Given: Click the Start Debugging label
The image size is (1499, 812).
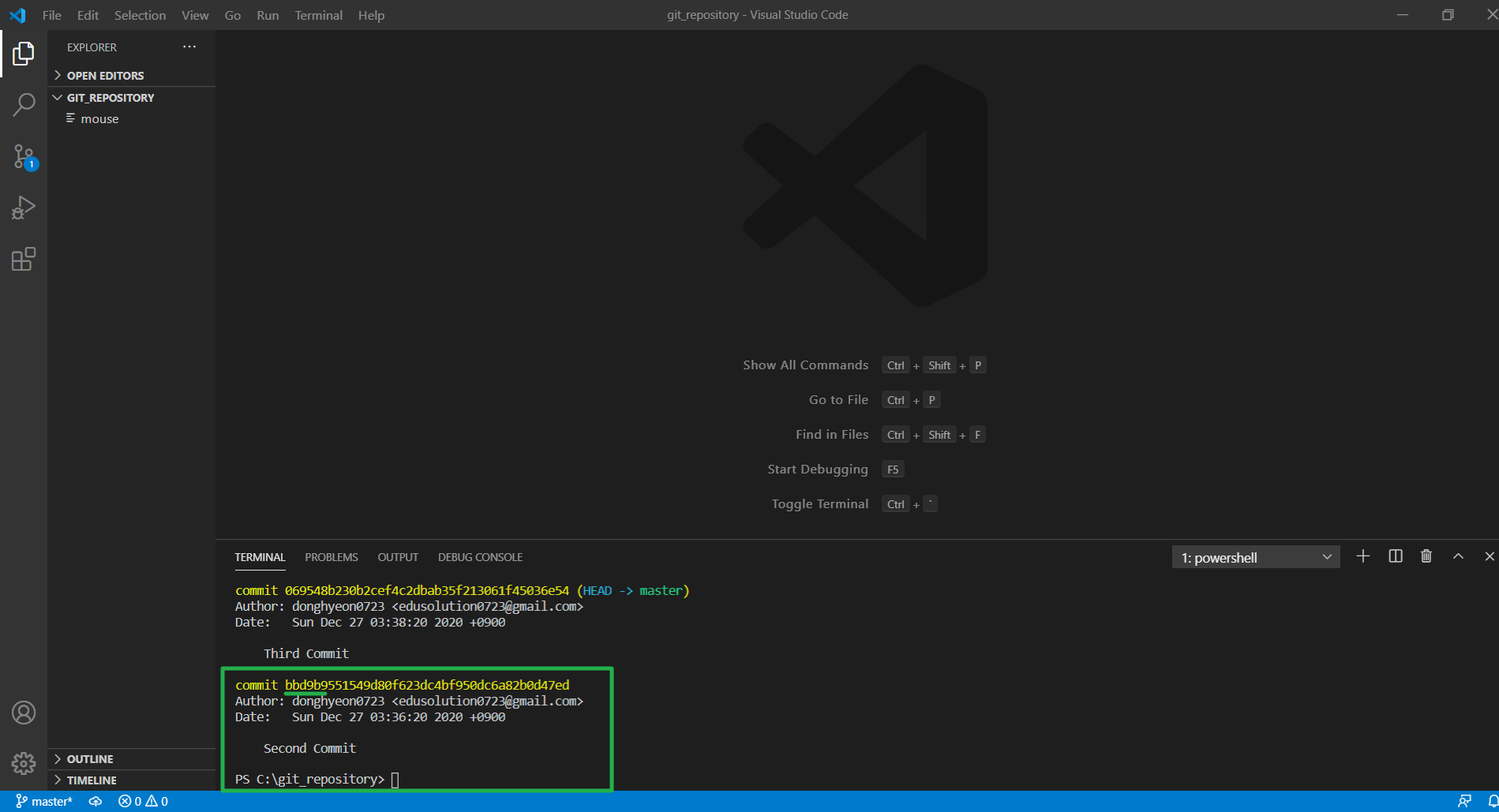Looking at the screenshot, I should pos(818,469).
